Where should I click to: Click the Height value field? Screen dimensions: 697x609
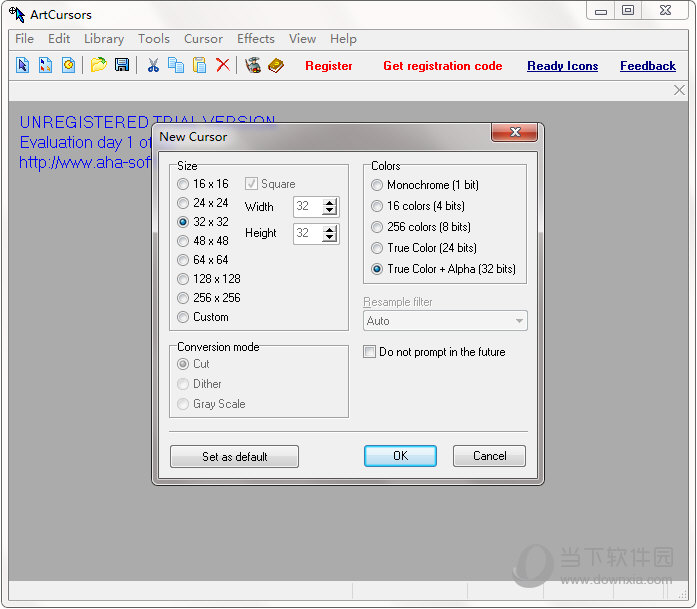click(308, 234)
